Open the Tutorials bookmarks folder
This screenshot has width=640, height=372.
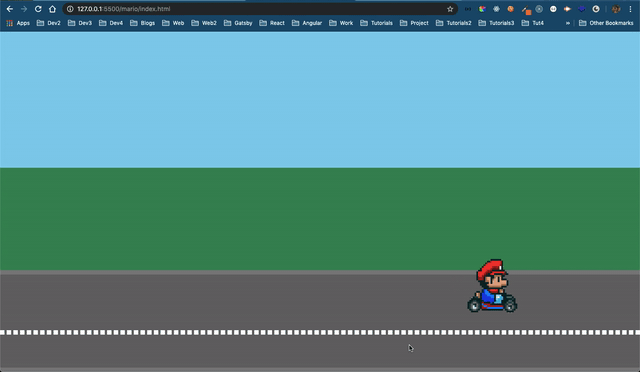tap(376, 23)
